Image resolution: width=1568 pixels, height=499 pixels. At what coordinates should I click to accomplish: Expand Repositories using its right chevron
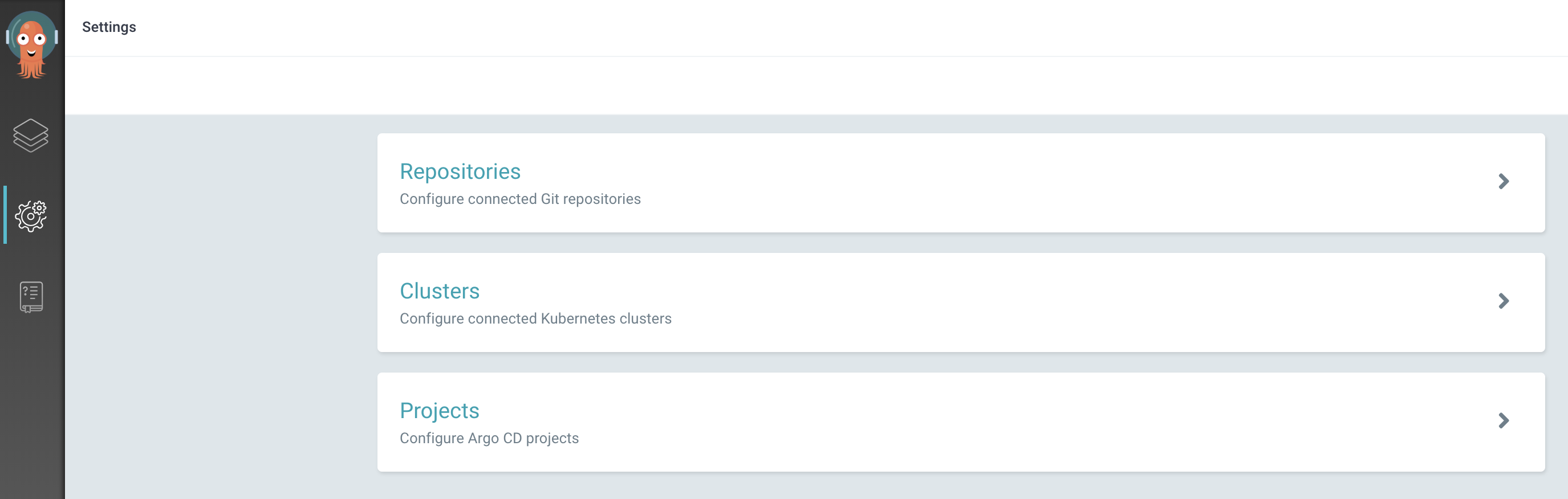(1504, 181)
